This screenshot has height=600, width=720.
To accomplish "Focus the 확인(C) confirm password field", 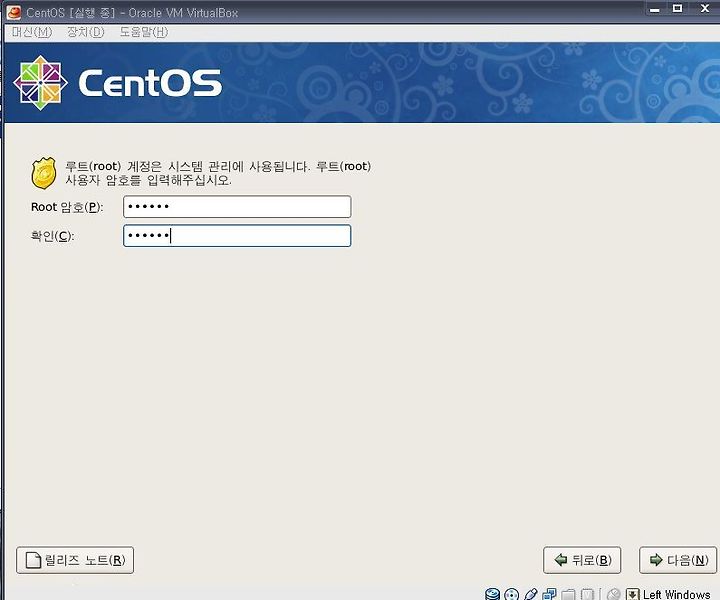I will [x=237, y=236].
